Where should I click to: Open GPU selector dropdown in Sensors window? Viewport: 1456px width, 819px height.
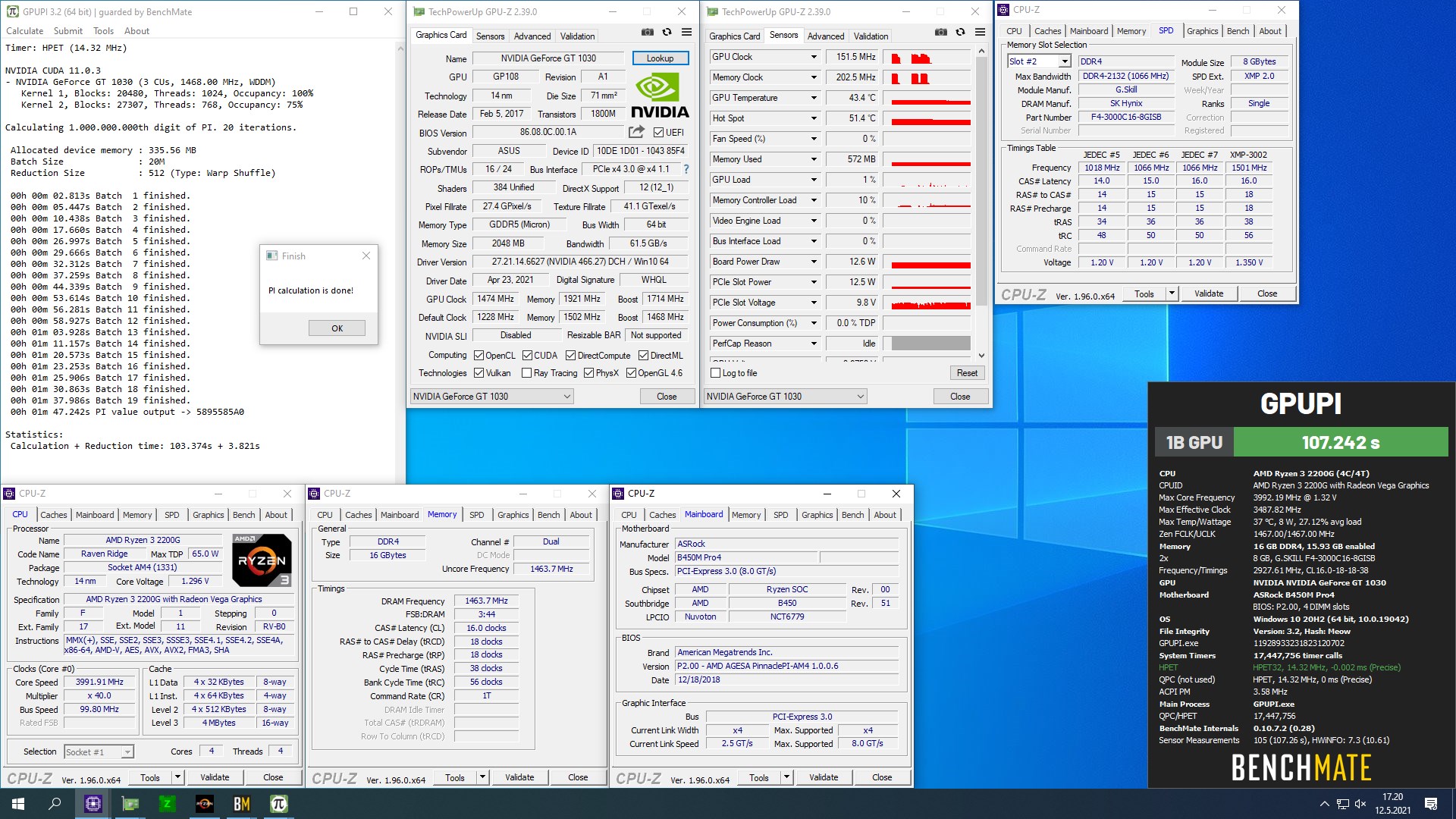click(785, 397)
